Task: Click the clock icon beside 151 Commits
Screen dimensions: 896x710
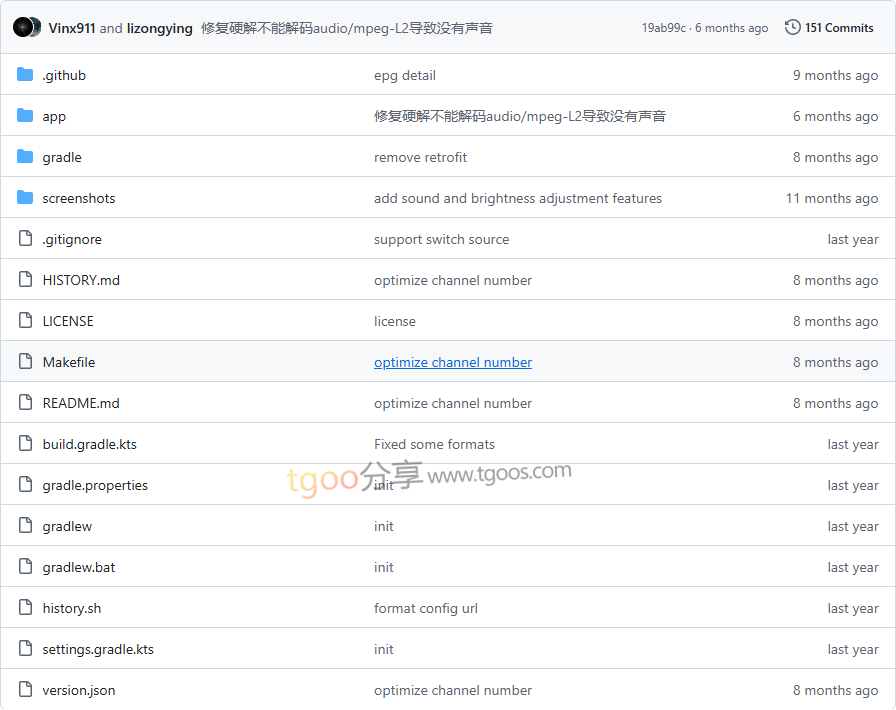Action: click(x=792, y=27)
